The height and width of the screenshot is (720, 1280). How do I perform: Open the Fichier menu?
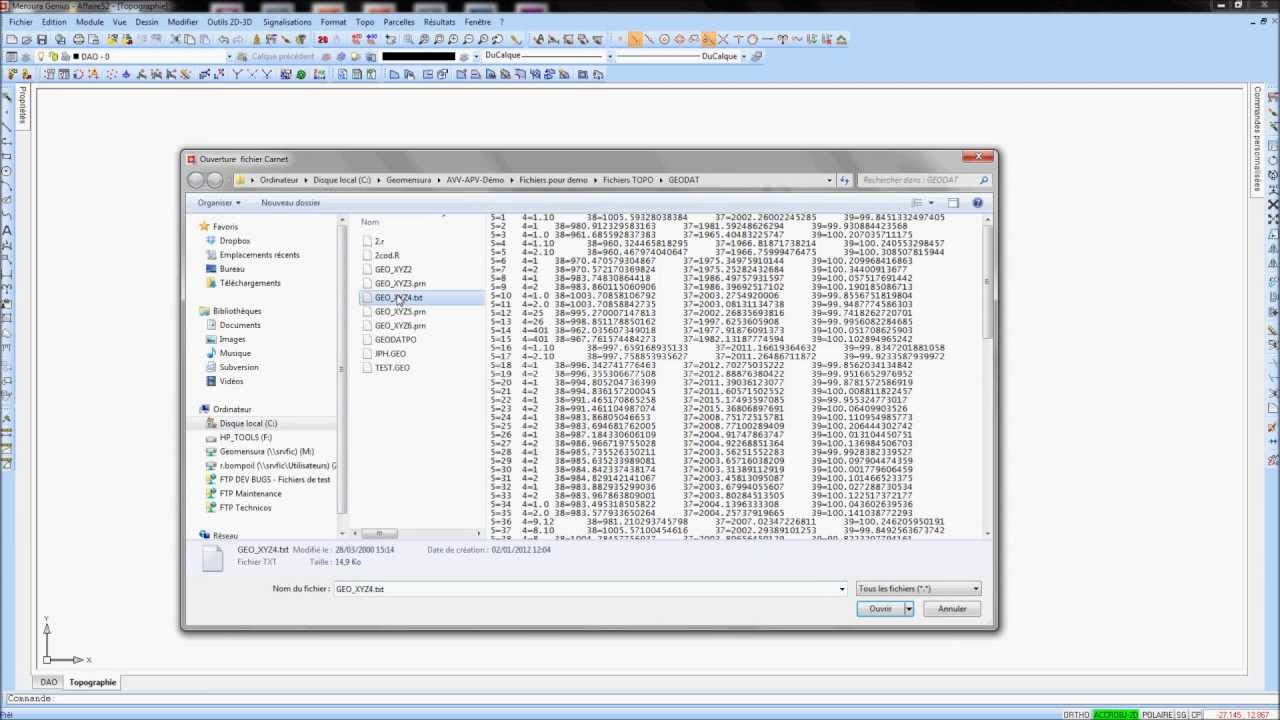[x=20, y=22]
